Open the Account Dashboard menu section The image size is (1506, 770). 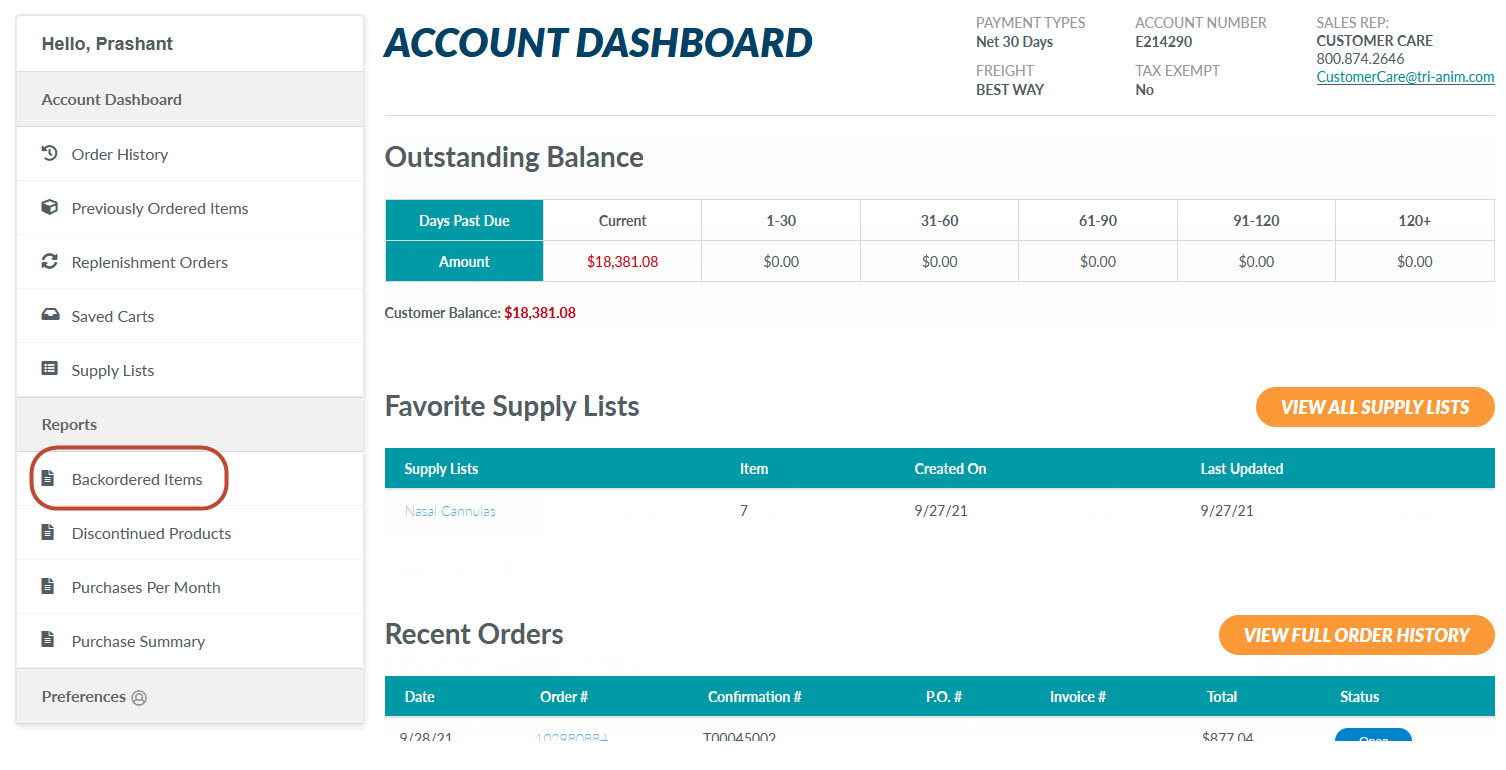112,100
